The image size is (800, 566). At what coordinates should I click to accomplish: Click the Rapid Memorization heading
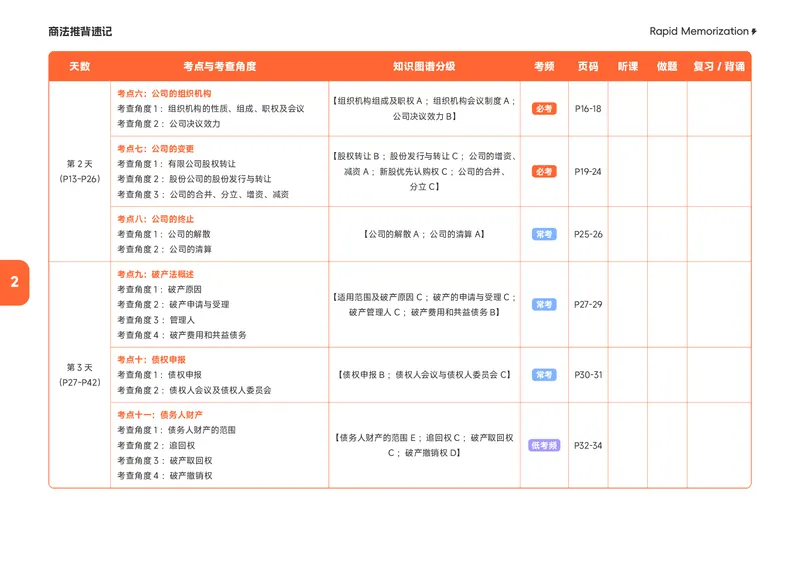699,31
